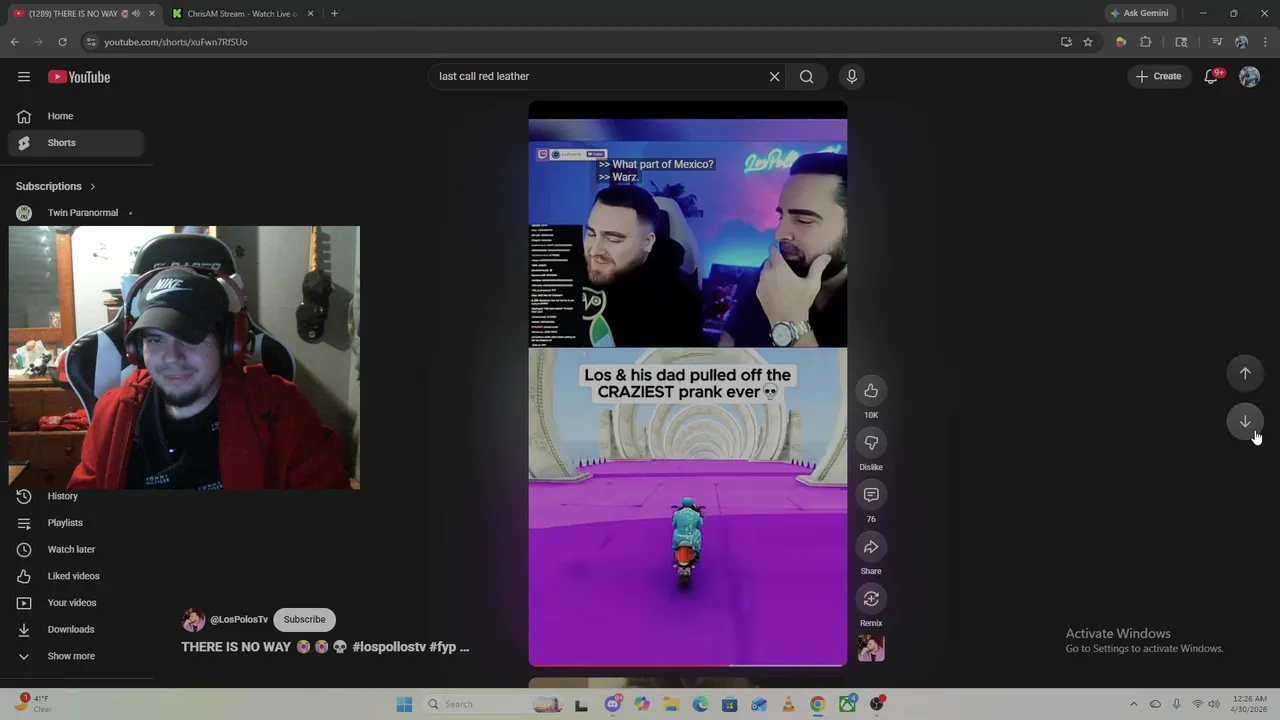Open the Create video menu
Image resolution: width=1280 pixels, height=720 pixels.
1159,76
